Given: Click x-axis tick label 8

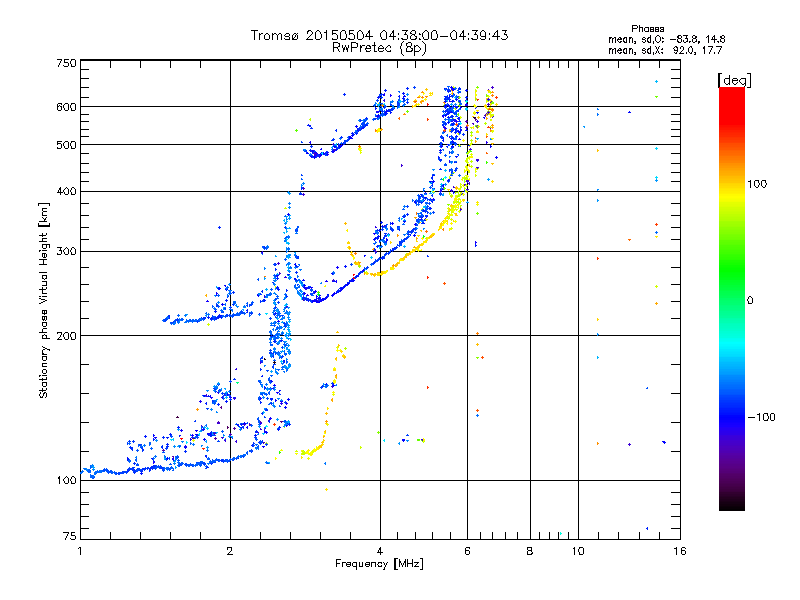Looking at the screenshot, I should [530, 551].
